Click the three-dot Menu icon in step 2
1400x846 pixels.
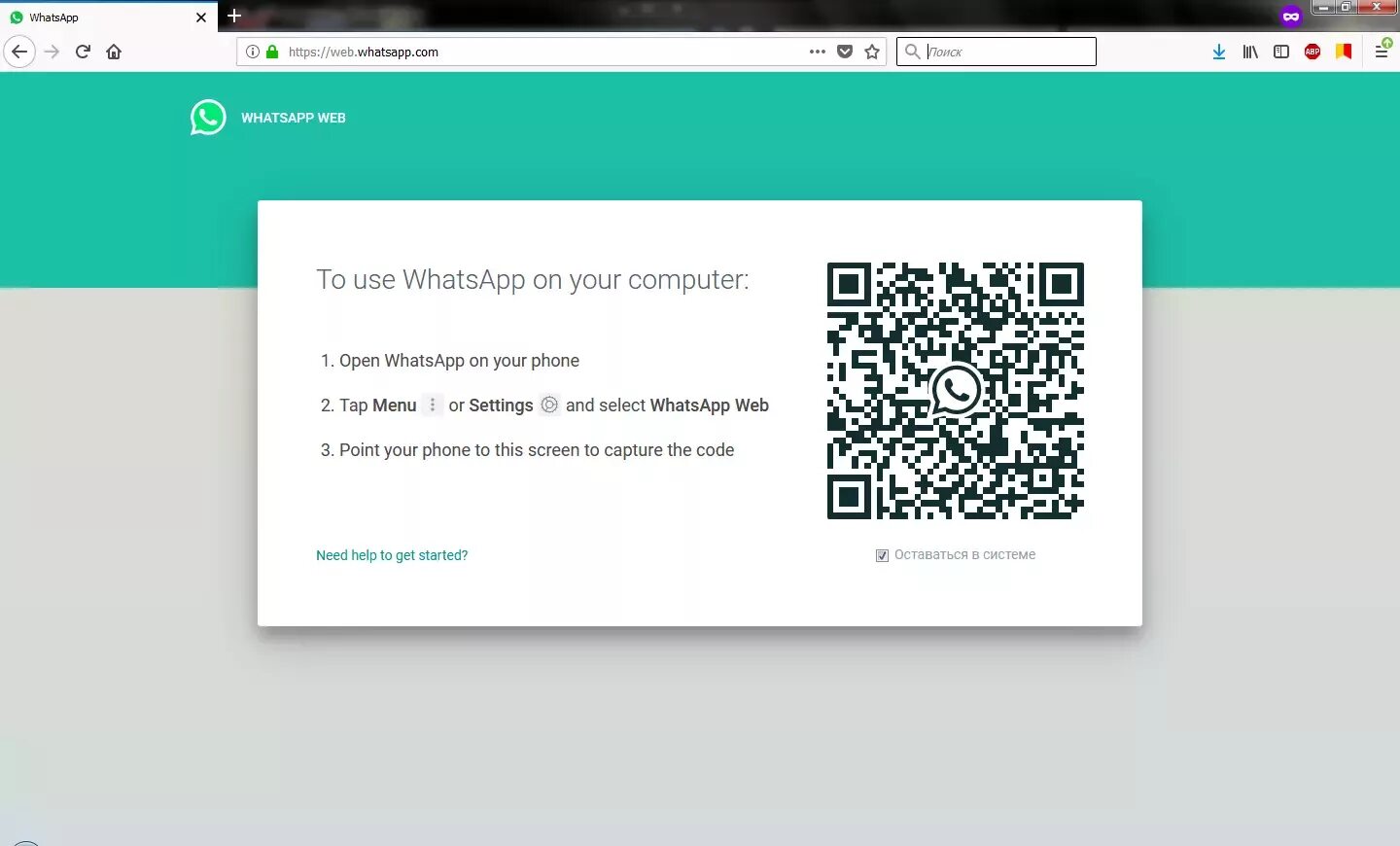point(433,405)
